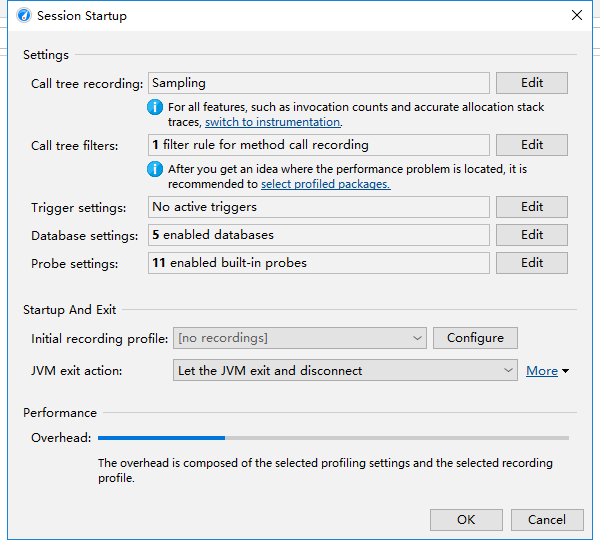Open the Initial recording profile dropdown
600x547 pixels.
tap(300, 338)
